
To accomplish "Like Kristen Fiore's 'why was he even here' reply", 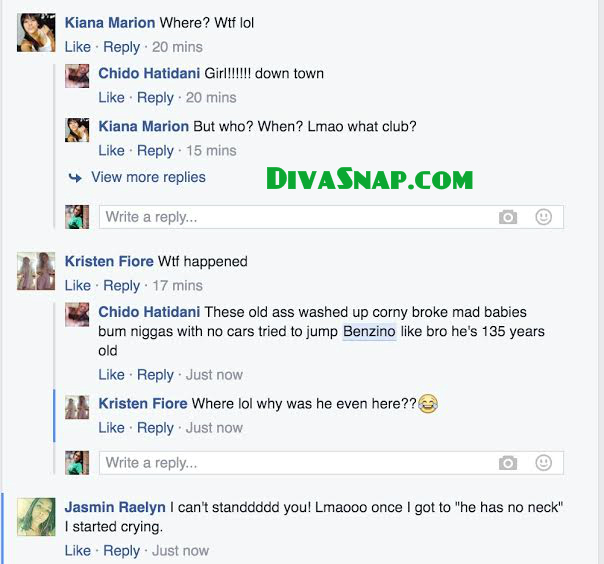I will click(112, 428).
